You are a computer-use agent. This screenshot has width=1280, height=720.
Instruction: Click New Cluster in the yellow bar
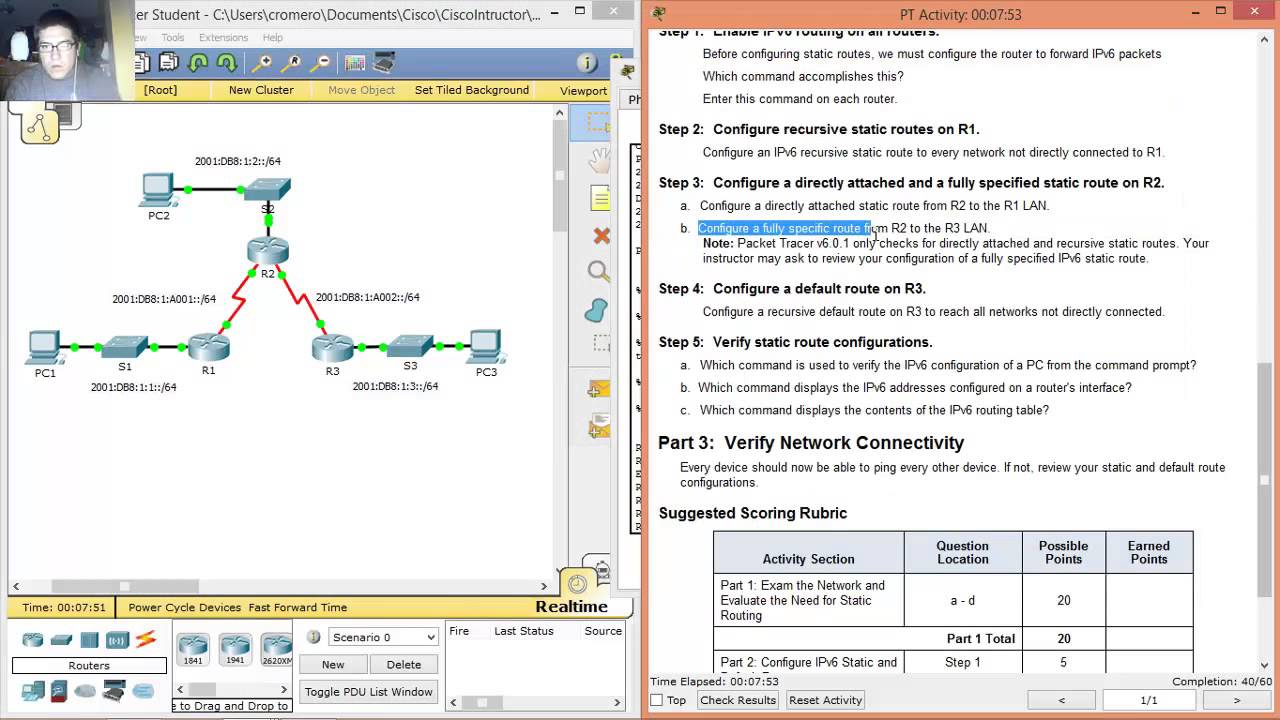coord(261,90)
